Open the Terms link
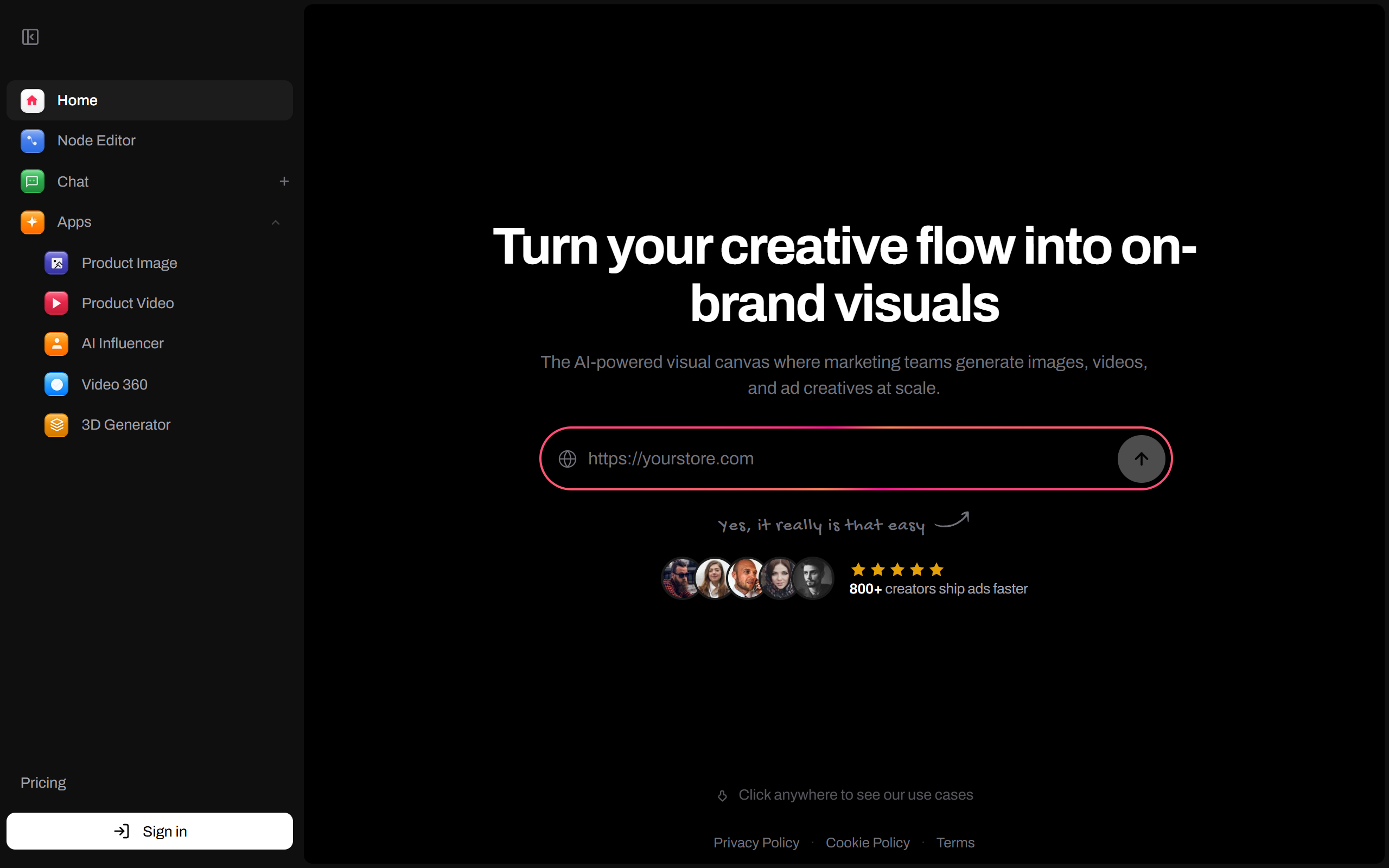 click(x=955, y=843)
